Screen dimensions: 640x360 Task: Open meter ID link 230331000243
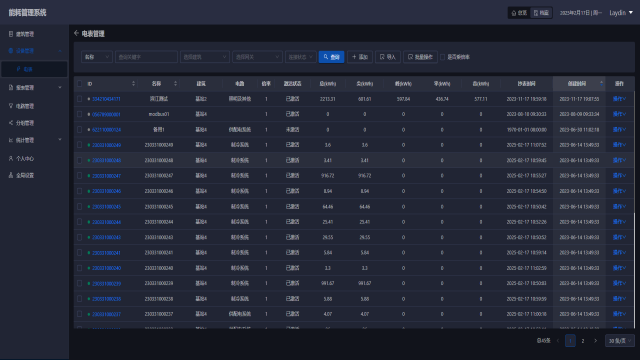click(106, 238)
